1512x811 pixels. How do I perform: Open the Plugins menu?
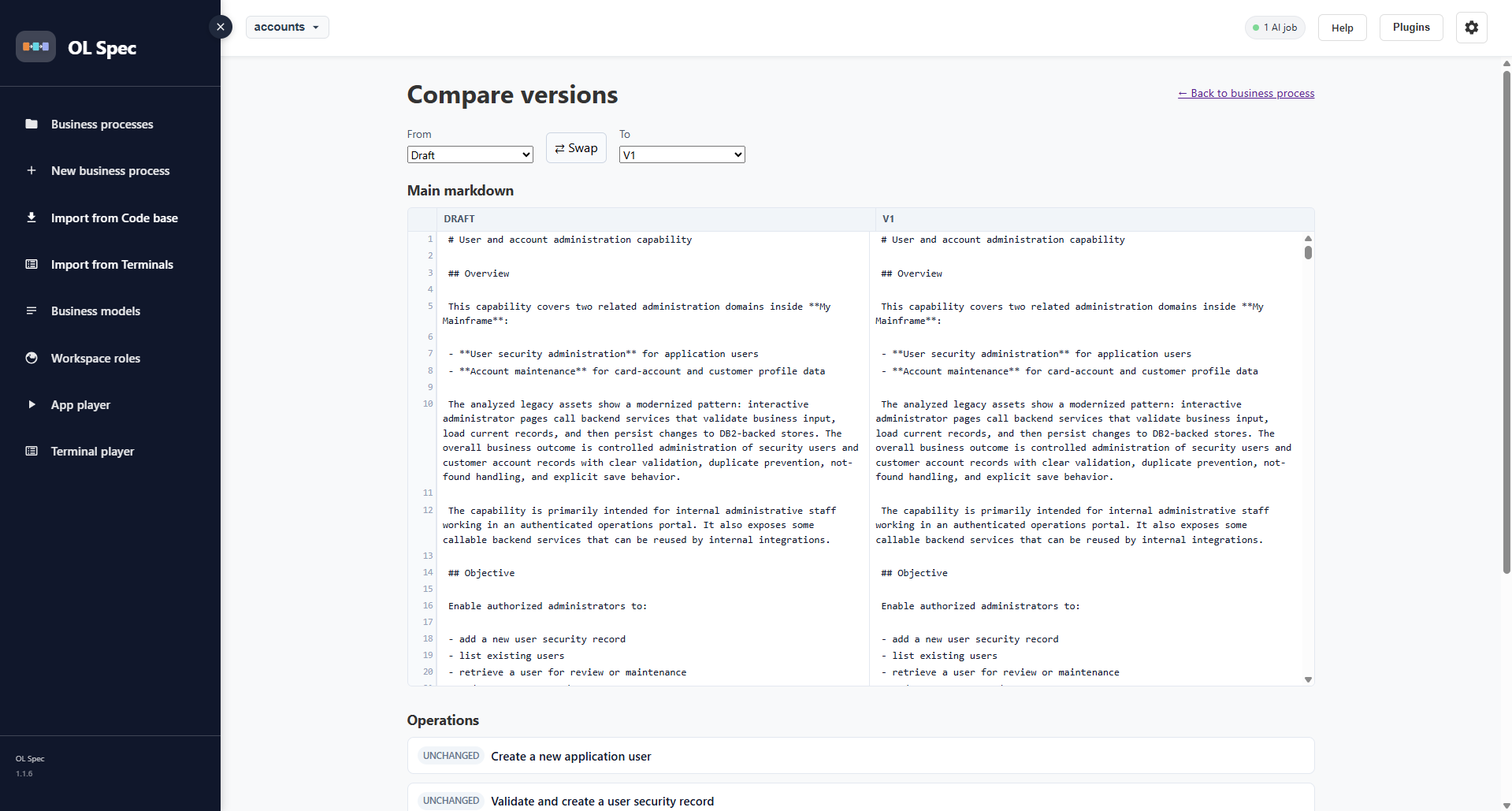point(1410,28)
